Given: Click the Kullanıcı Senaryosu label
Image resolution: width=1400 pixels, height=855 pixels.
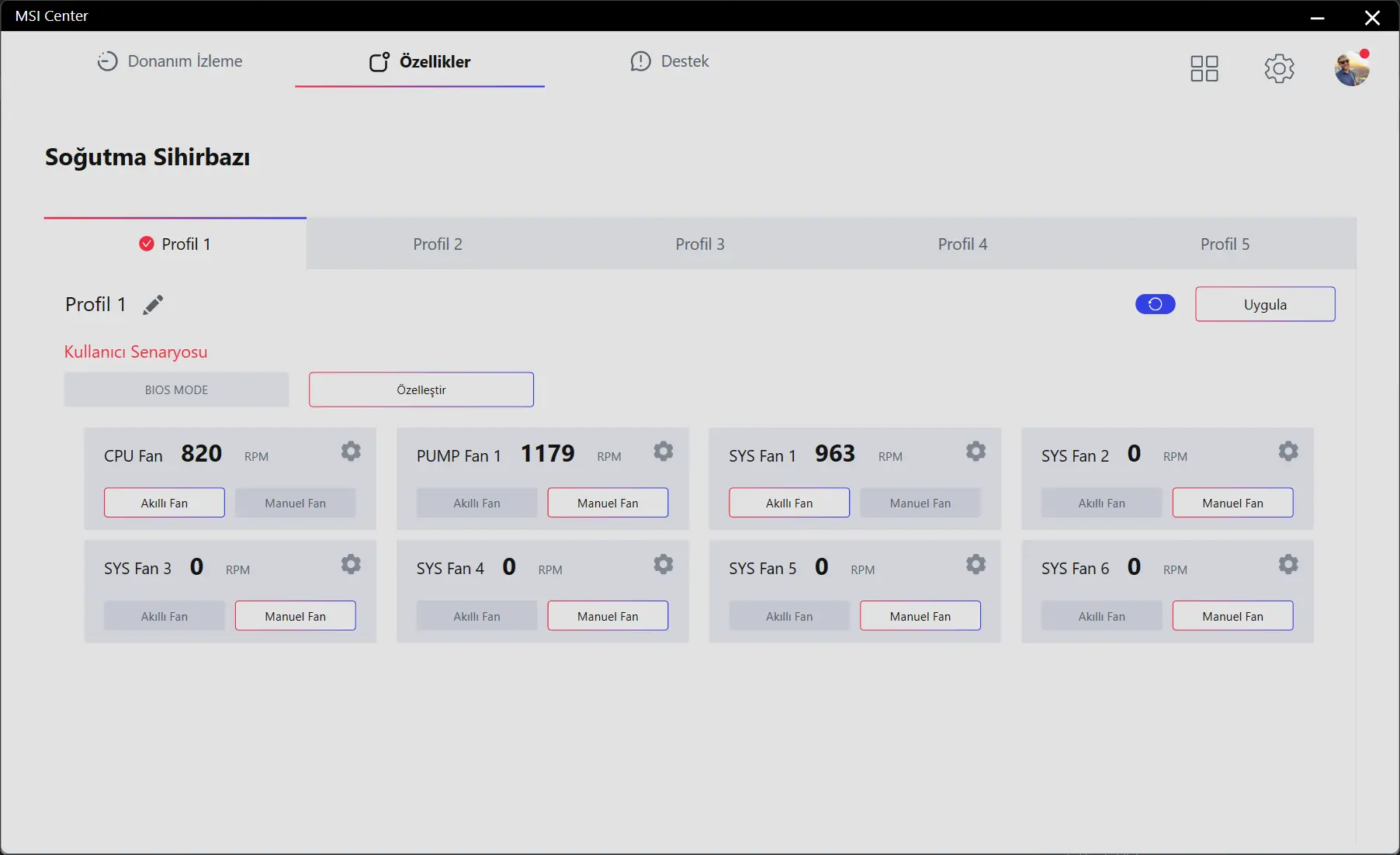Looking at the screenshot, I should pos(136,351).
